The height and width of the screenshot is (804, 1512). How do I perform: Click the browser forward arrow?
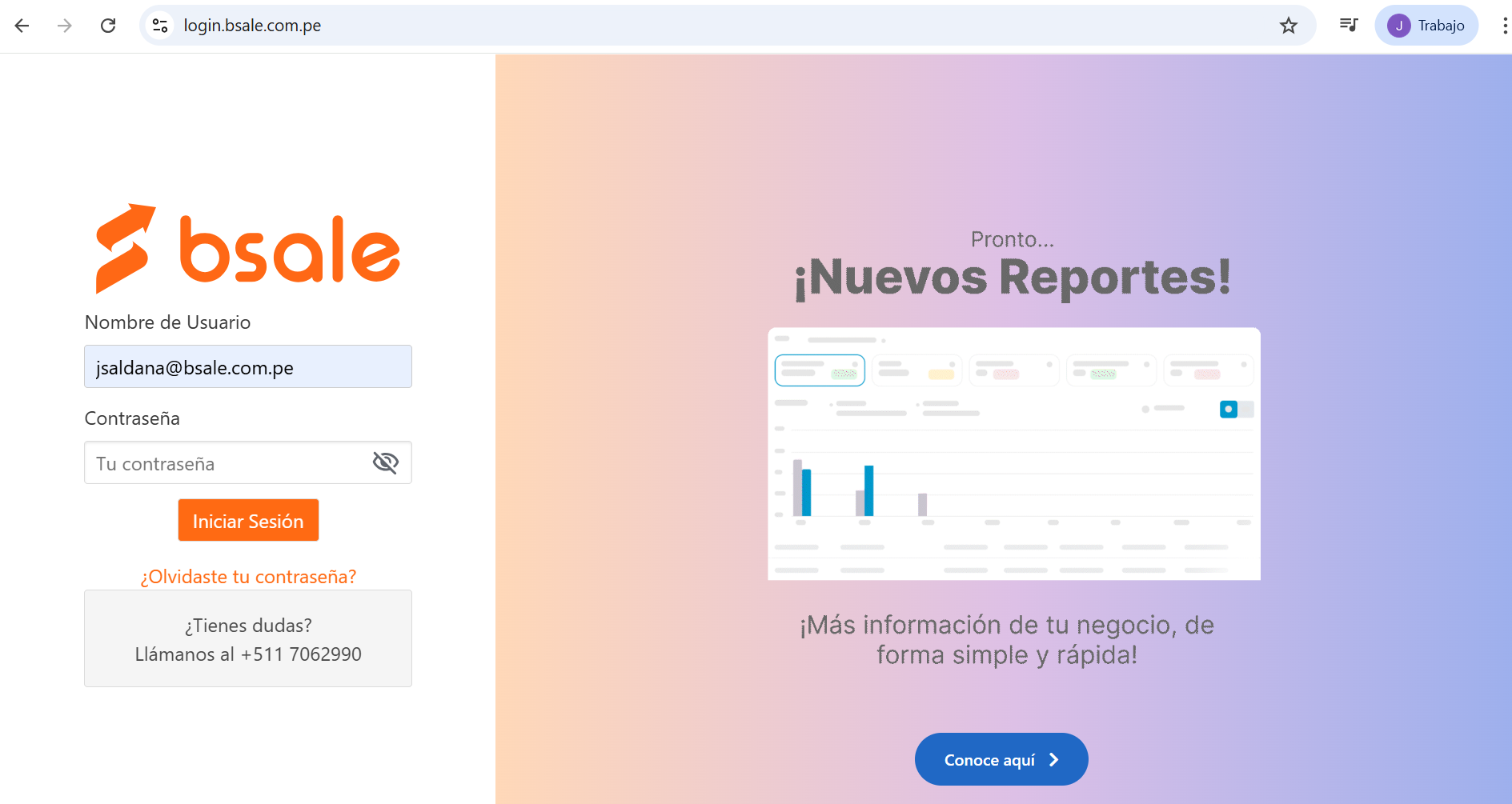tap(65, 26)
